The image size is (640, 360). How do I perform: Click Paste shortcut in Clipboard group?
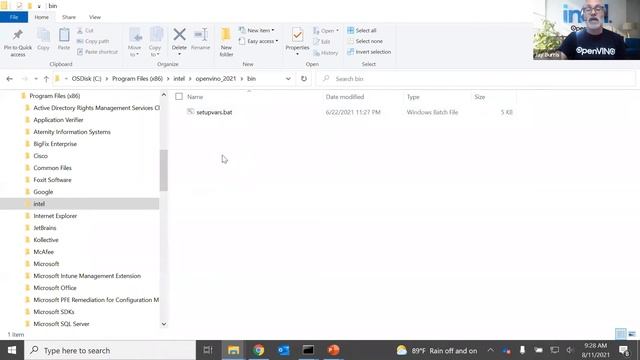pyautogui.click(x=98, y=52)
